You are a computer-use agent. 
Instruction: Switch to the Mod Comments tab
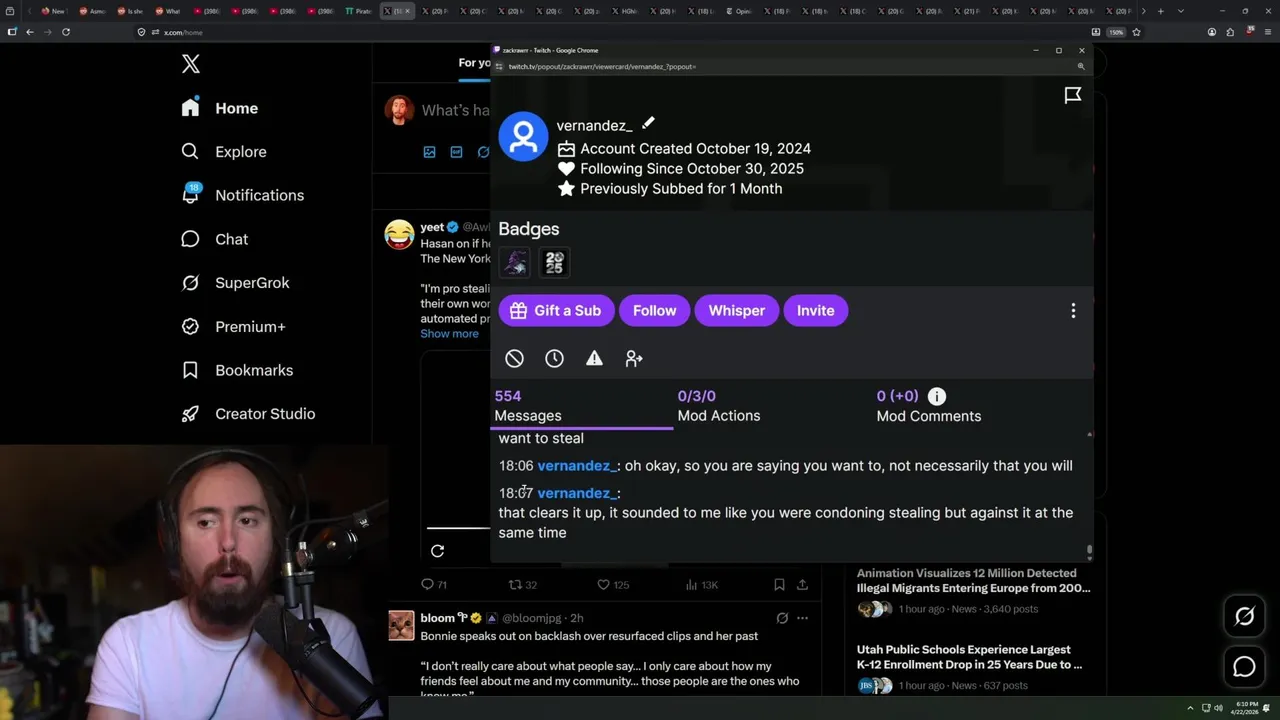(929, 406)
